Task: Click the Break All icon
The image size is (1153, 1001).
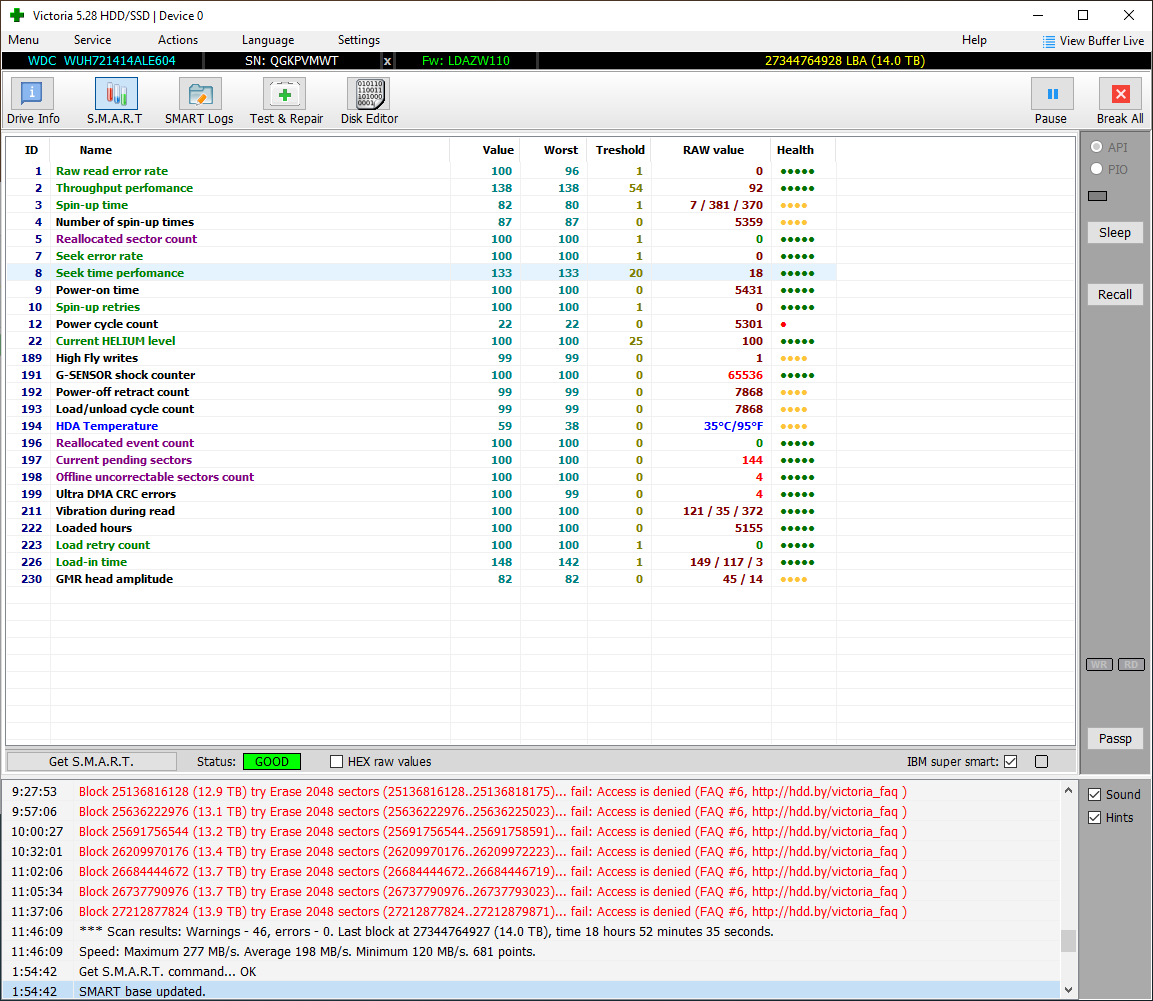Action: (1120, 93)
